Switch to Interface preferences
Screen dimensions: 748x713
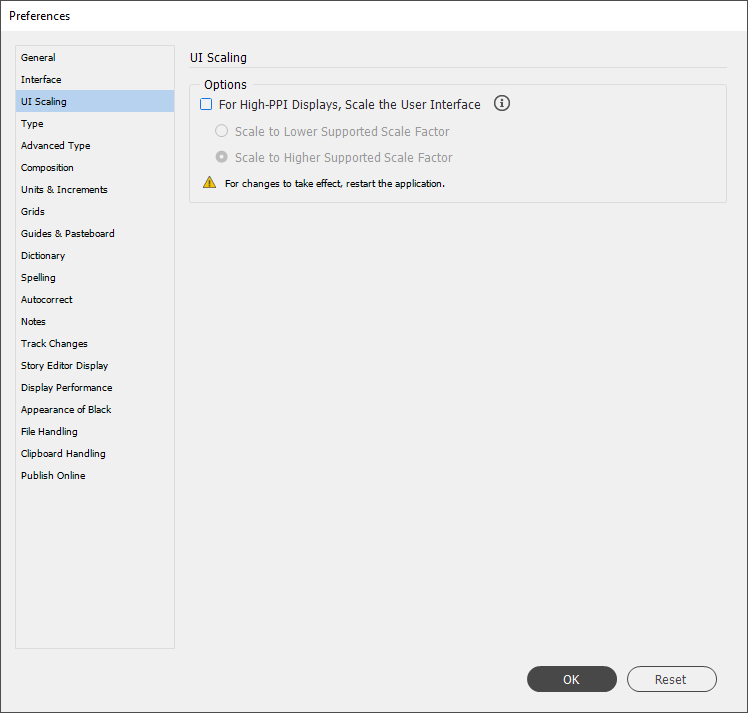tap(95, 79)
